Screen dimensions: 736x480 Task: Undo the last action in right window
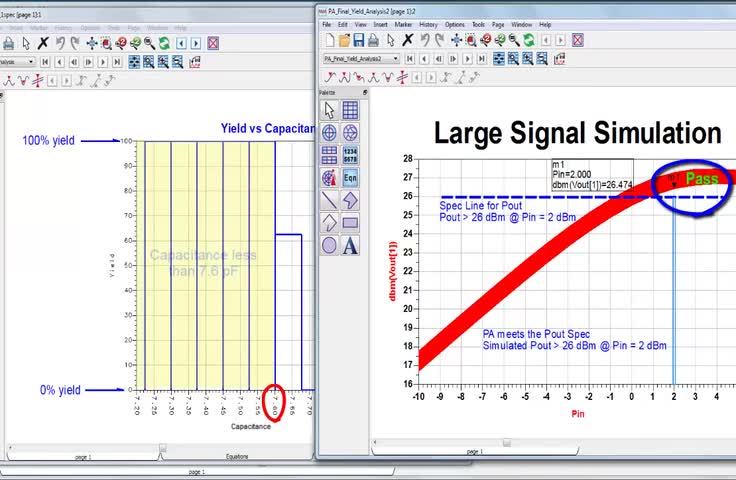pyautogui.click(x=424, y=40)
